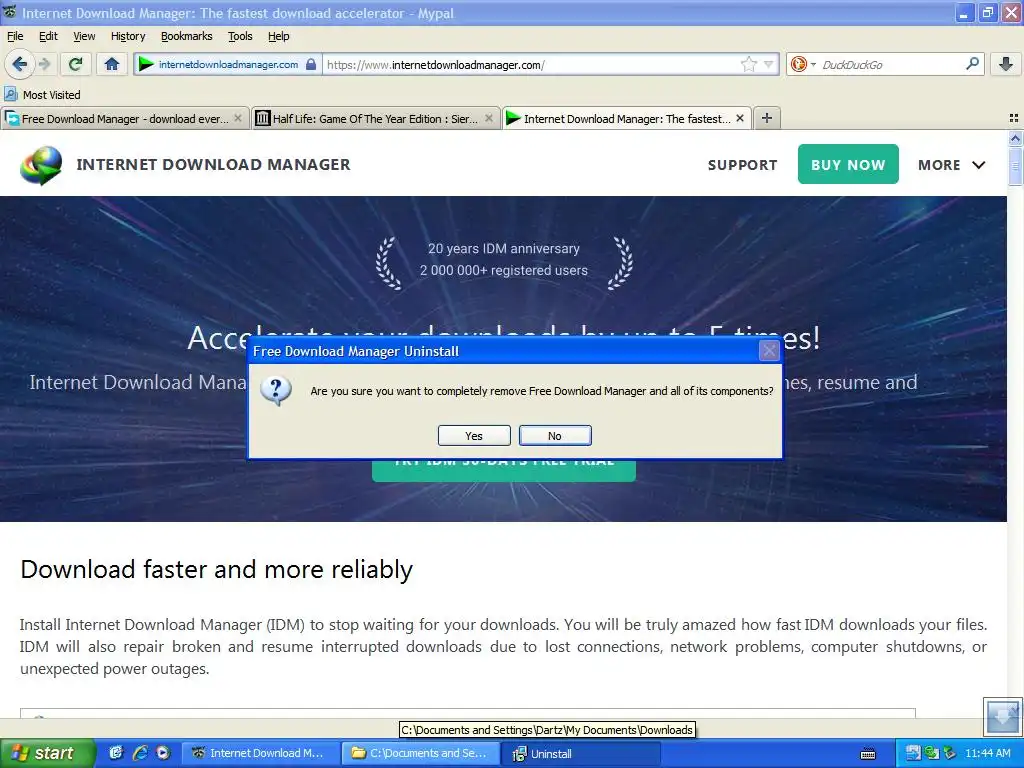1024x768 pixels.
Task: Close the Free Download Manager tab
Action: (238, 118)
